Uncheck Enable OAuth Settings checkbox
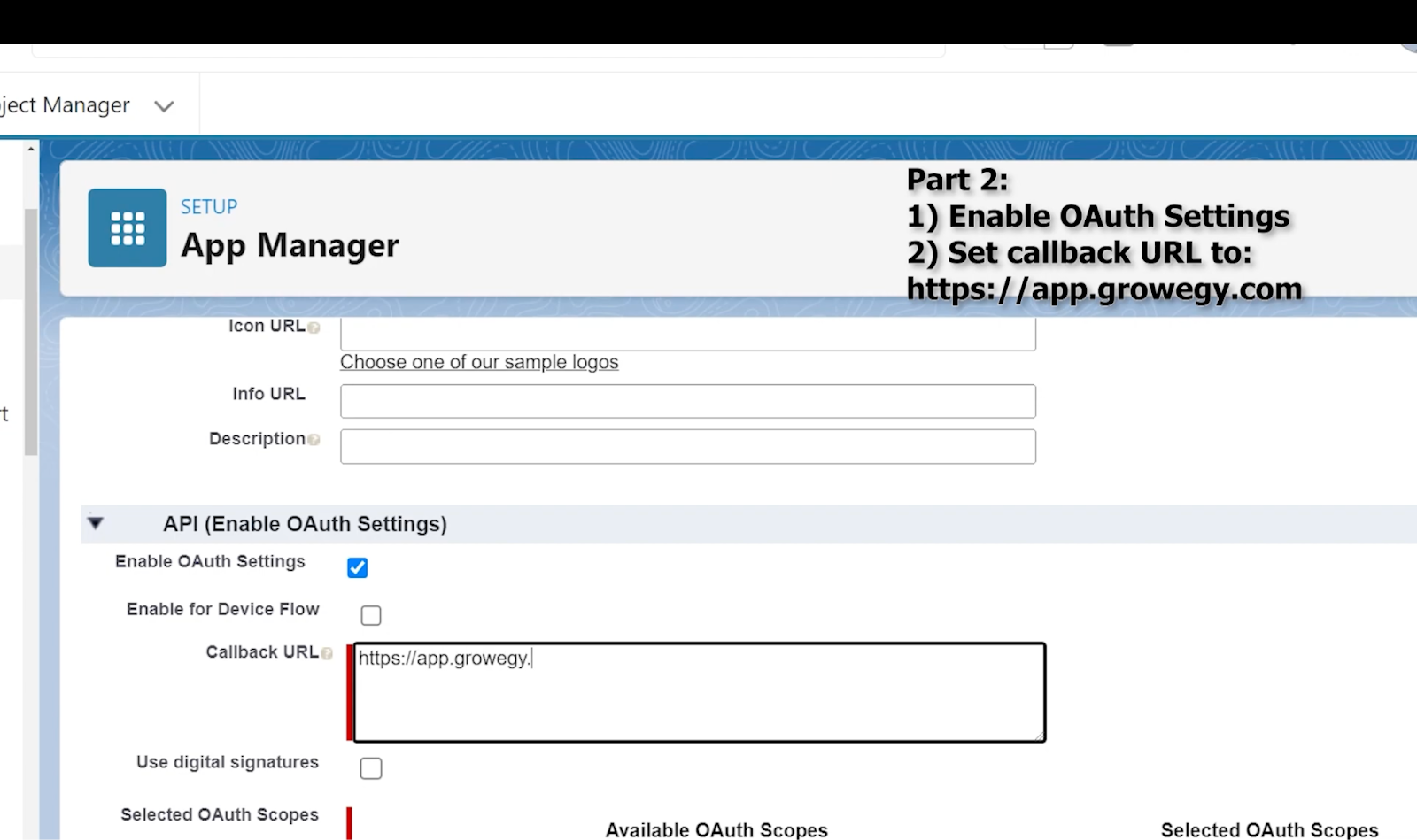Viewport: 1417px width, 840px height. 358,567
